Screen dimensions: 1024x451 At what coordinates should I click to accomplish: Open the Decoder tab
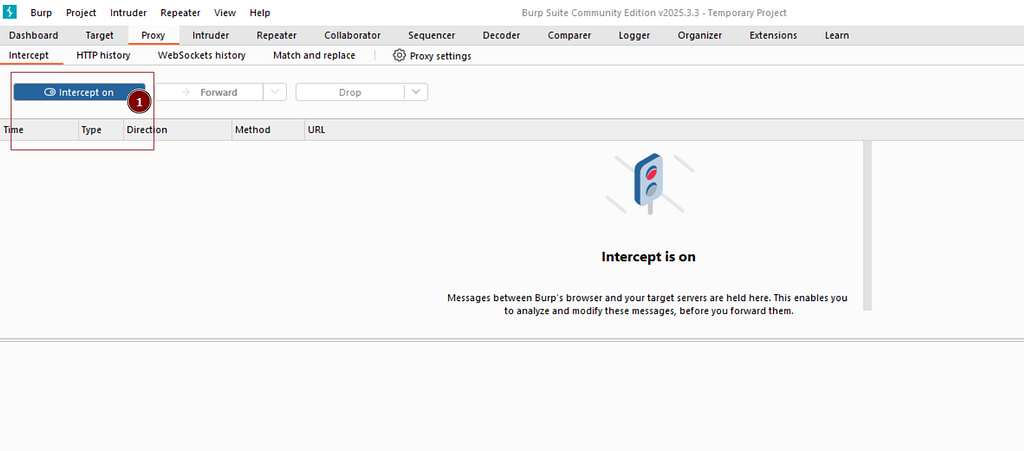tap(501, 35)
